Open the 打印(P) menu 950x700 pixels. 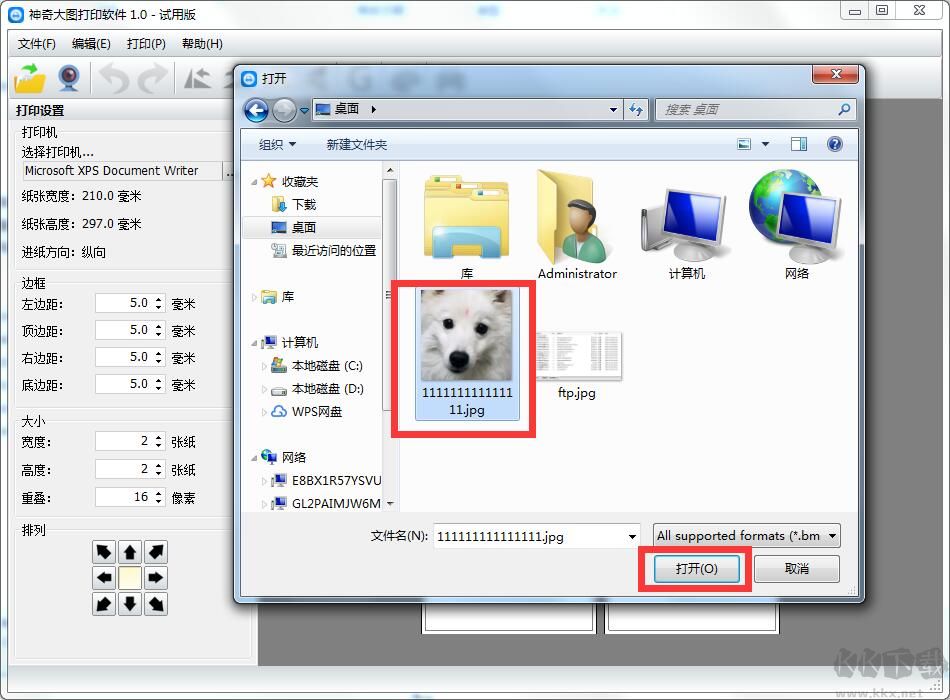click(x=146, y=44)
